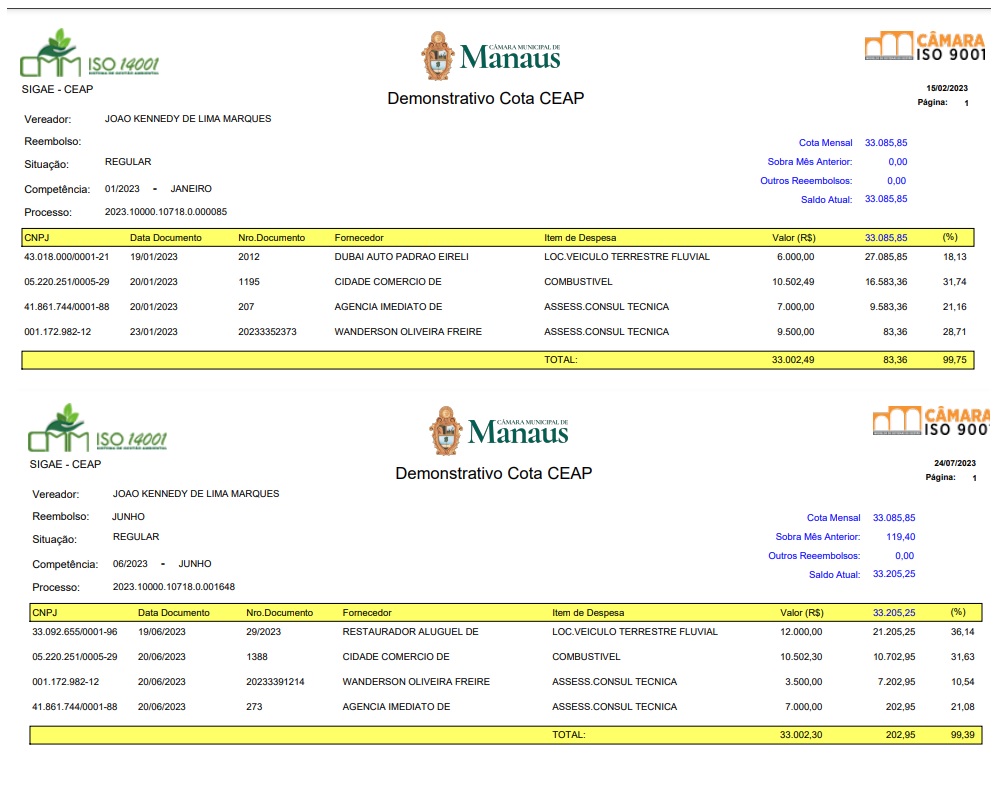998x797 pixels.
Task: Click the ISO 14001 logo in the January report
Action: (89, 53)
